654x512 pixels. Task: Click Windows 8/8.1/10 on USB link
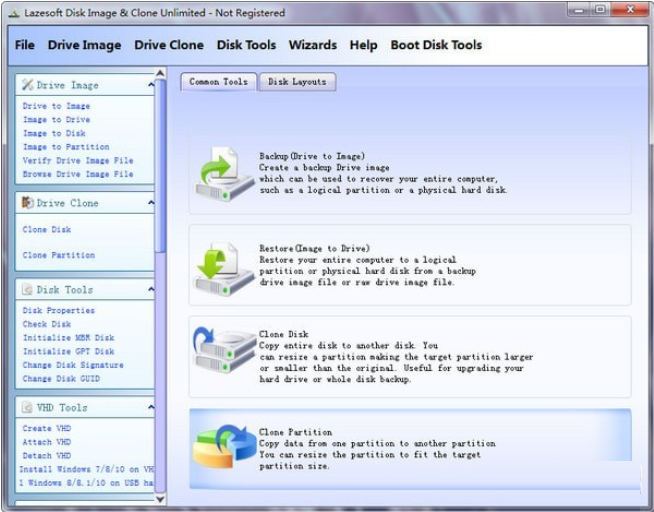click(x=86, y=483)
